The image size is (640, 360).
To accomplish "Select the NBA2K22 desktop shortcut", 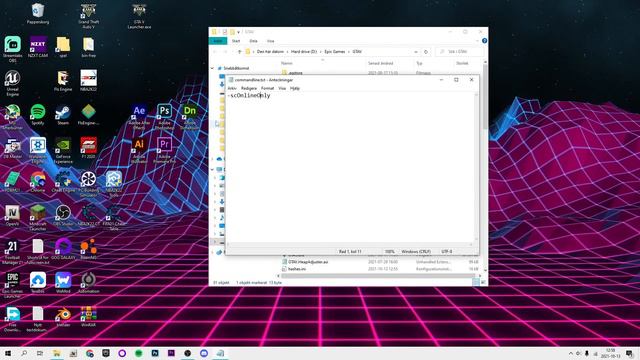I will pyautogui.click(x=89, y=80).
